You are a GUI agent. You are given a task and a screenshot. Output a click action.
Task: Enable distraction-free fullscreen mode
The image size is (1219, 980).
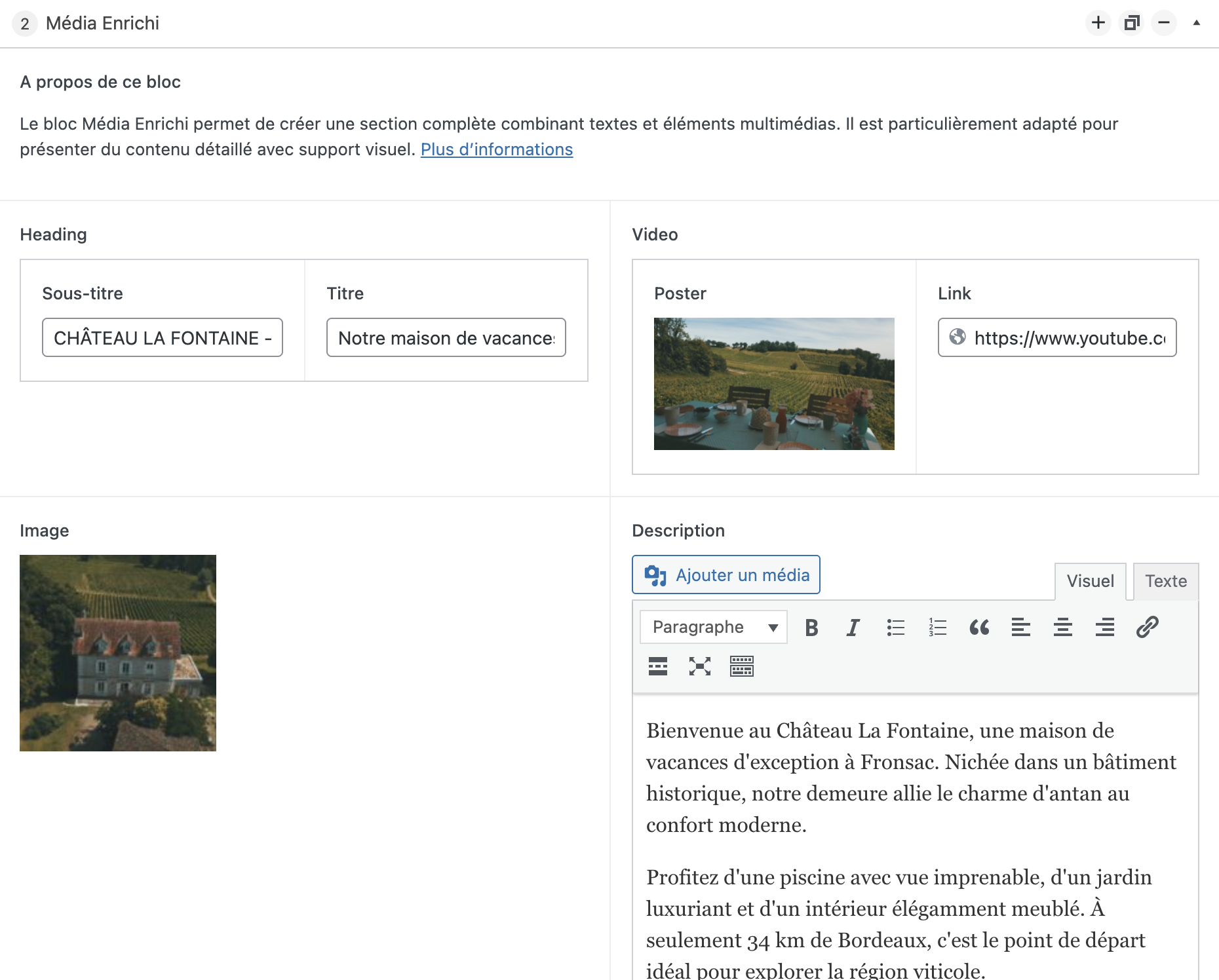pos(699,667)
